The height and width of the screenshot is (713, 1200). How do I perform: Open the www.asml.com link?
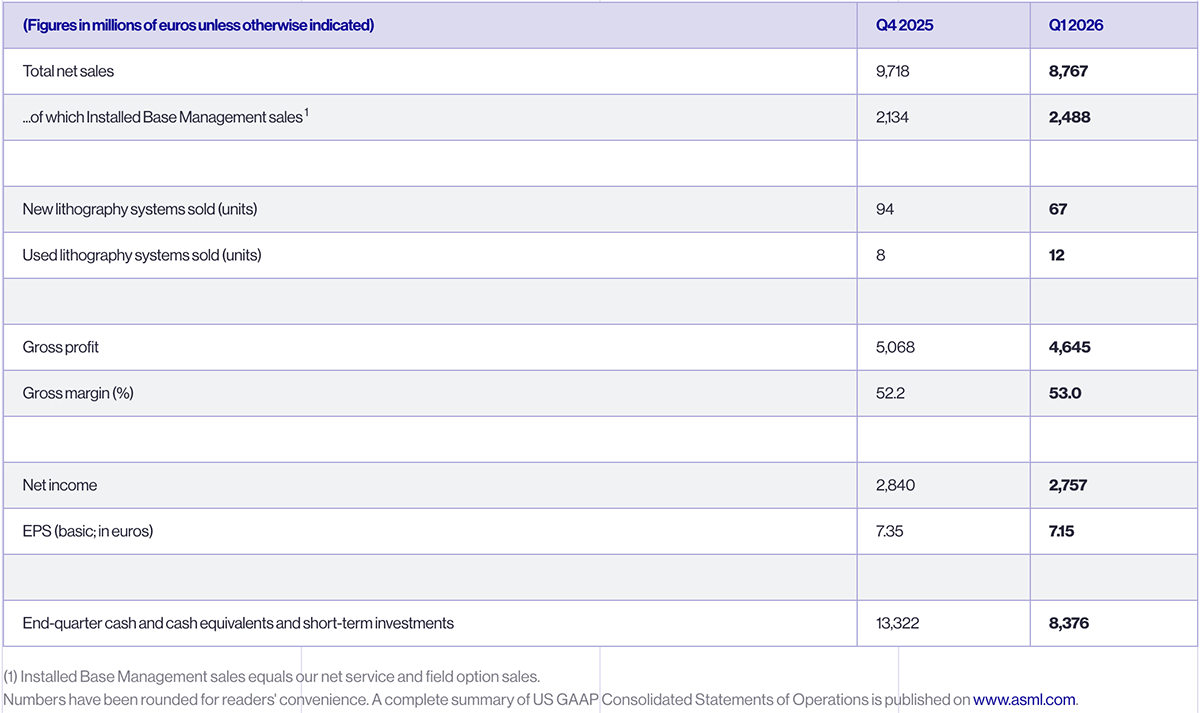(1024, 700)
